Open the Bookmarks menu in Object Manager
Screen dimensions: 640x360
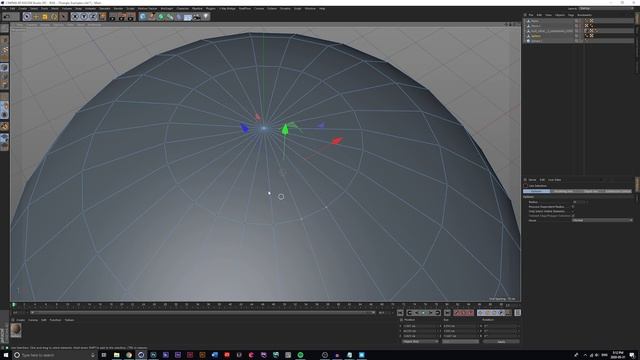tap(584, 15)
